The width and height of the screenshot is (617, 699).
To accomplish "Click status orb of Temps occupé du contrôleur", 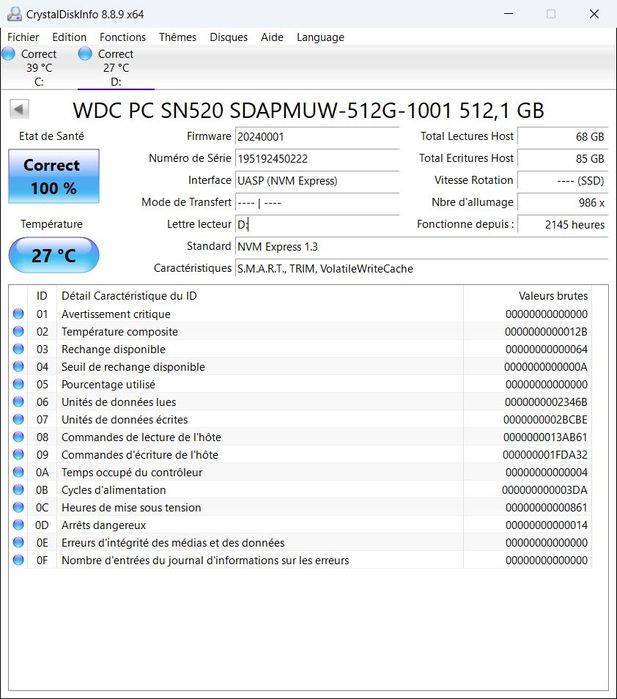I will pyautogui.click(x=18, y=472).
